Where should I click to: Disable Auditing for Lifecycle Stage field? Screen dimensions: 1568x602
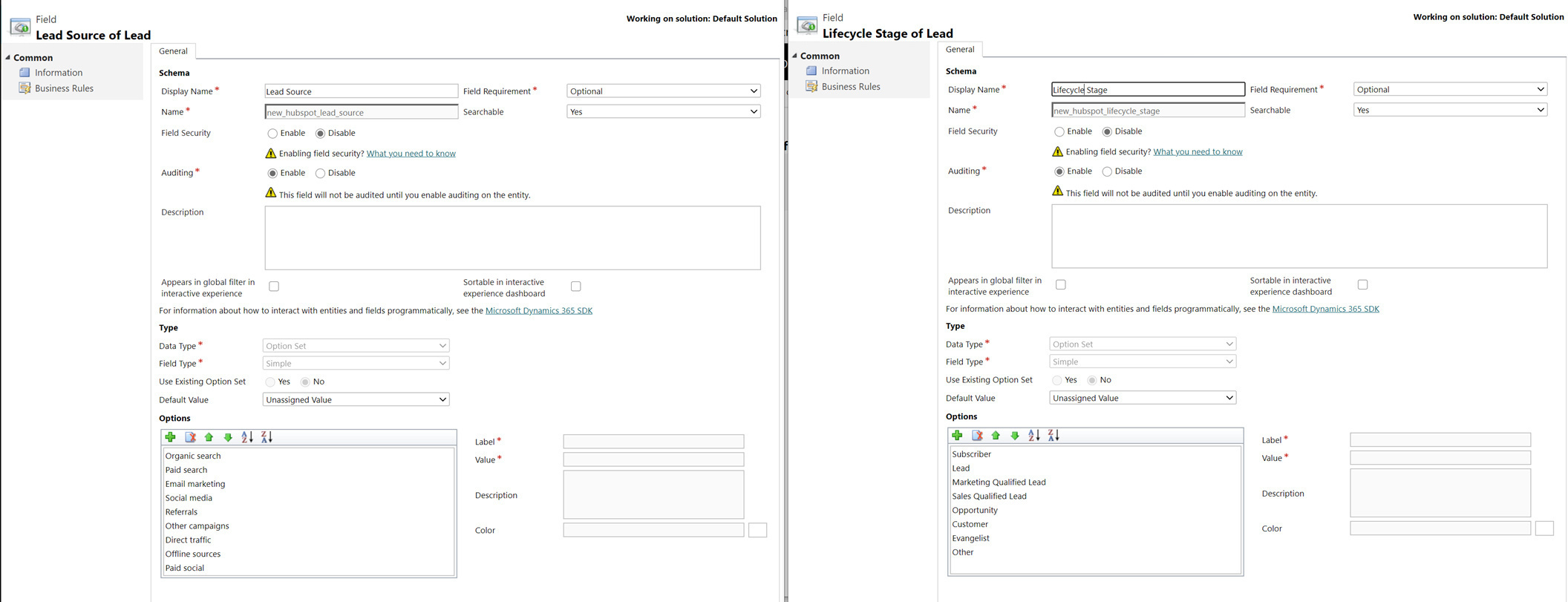[x=1107, y=172]
